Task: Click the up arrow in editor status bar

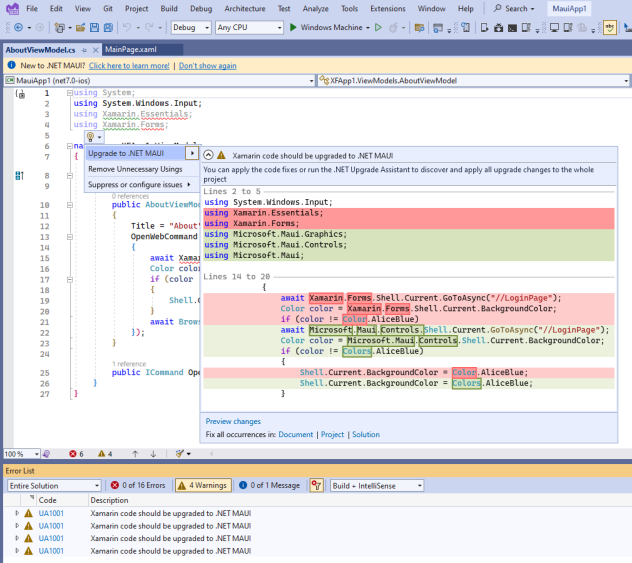Action: tap(137, 453)
